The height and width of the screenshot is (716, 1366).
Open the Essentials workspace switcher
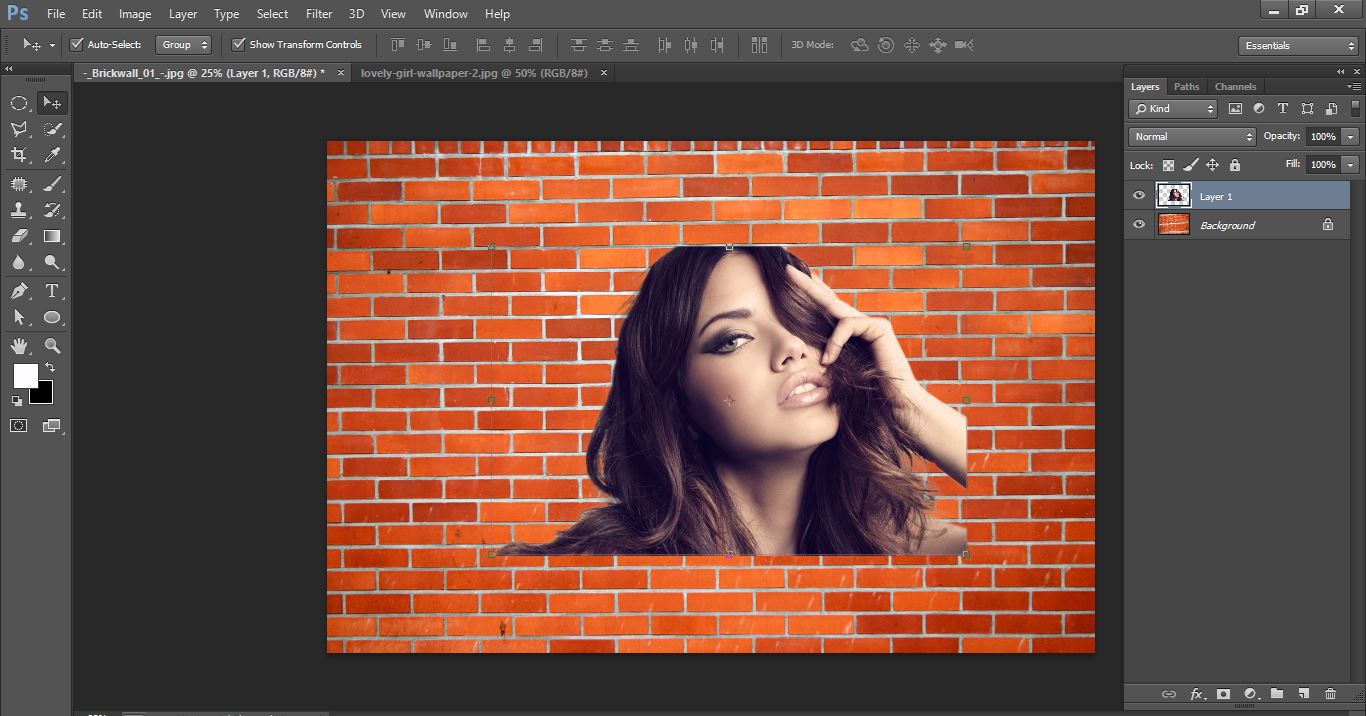(x=1297, y=45)
